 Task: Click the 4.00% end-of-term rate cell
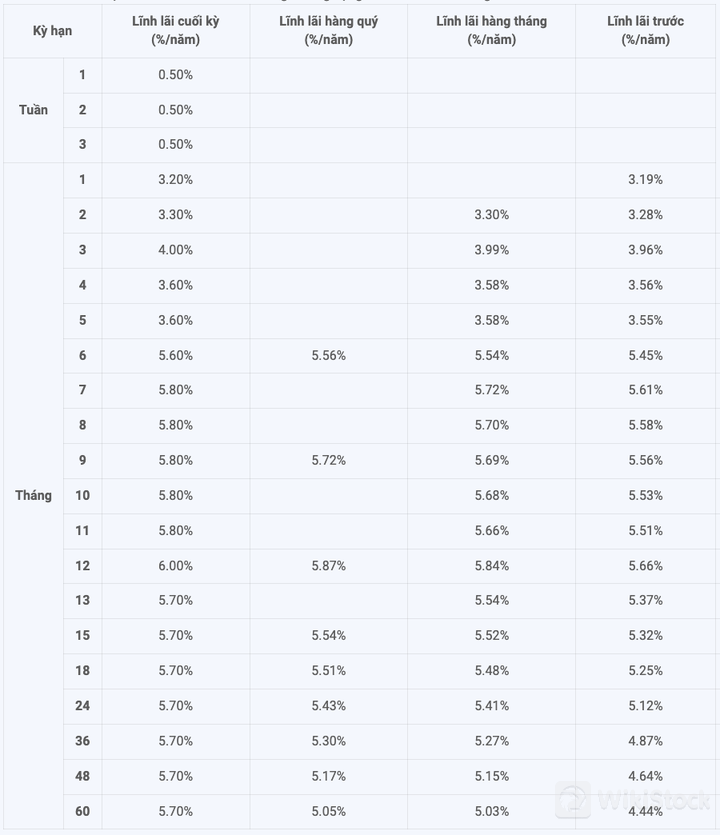click(x=175, y=250)
